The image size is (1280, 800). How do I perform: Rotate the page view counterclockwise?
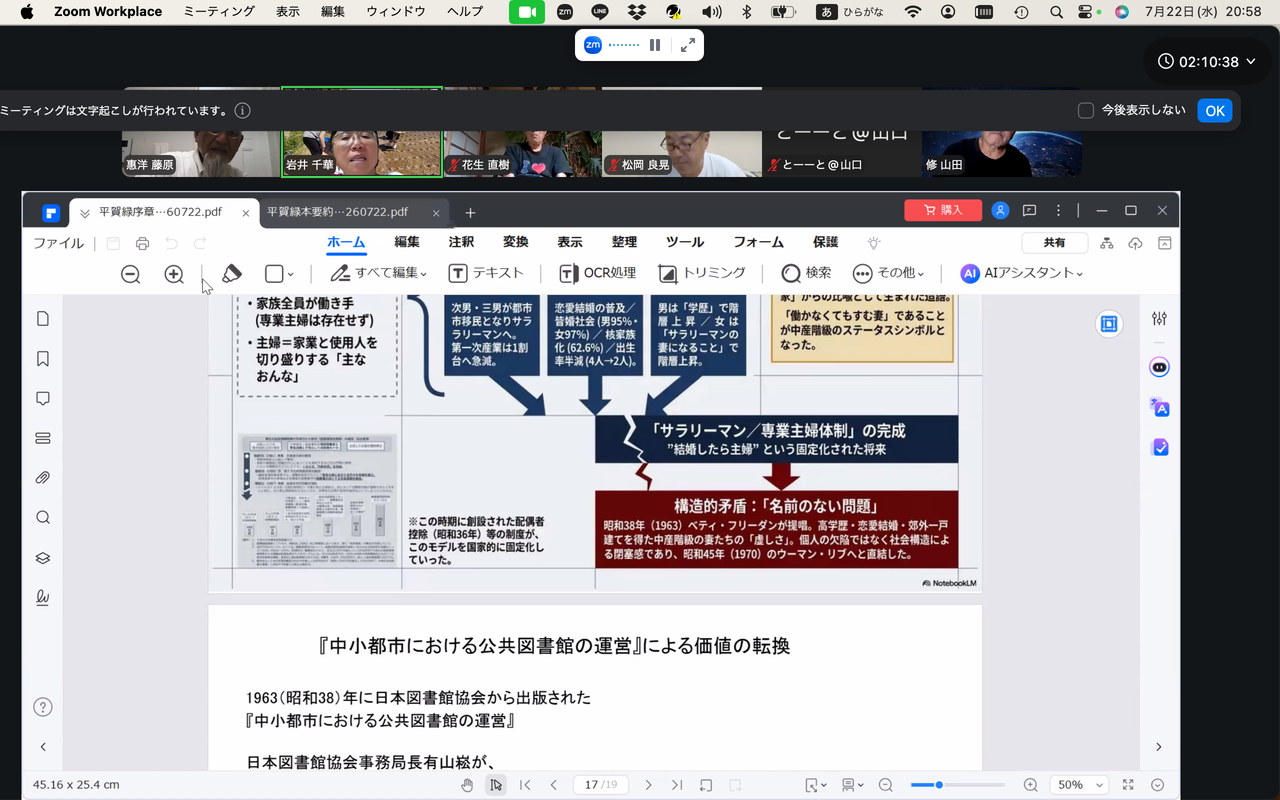click(706, 785)
